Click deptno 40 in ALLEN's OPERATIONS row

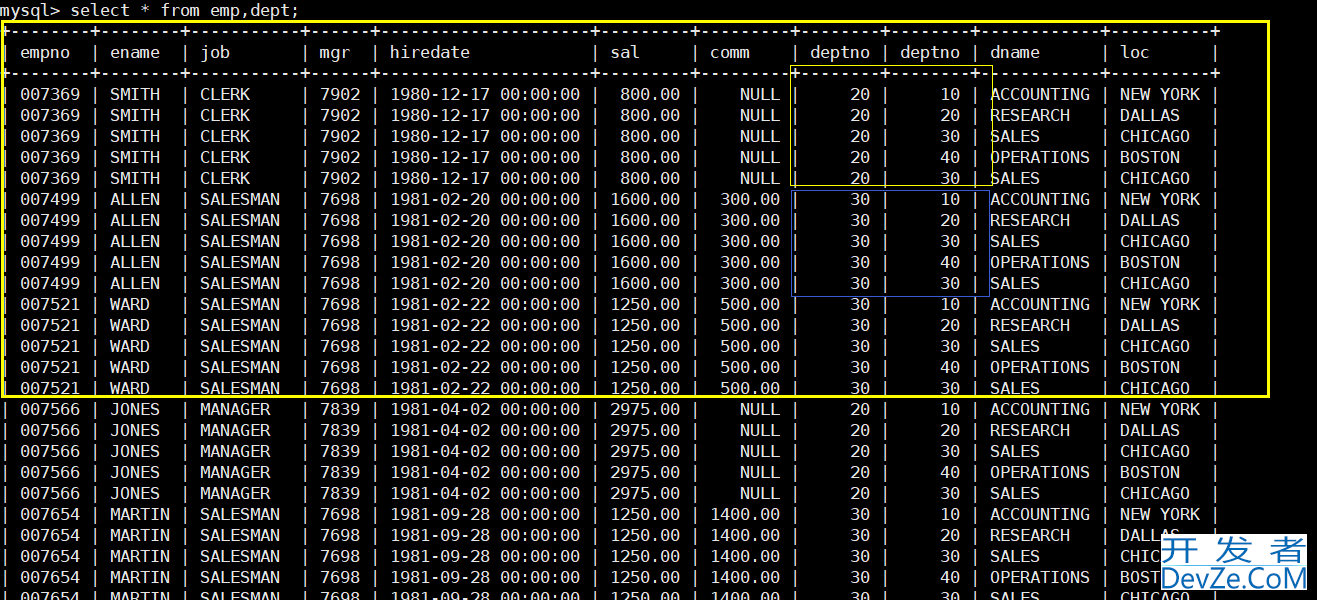(950, 262)
